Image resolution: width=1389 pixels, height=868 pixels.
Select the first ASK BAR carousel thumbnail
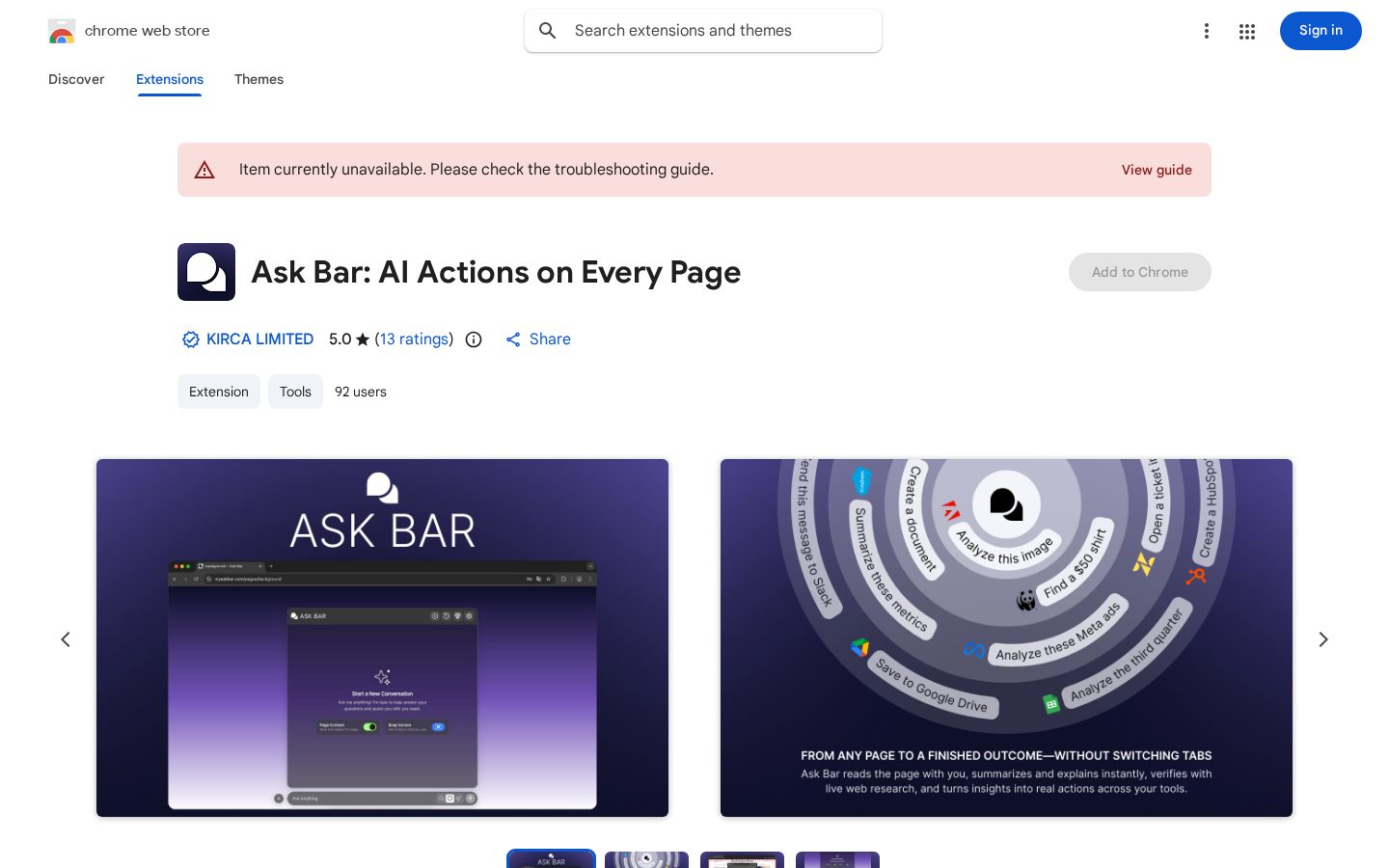(x=551, y=858)
